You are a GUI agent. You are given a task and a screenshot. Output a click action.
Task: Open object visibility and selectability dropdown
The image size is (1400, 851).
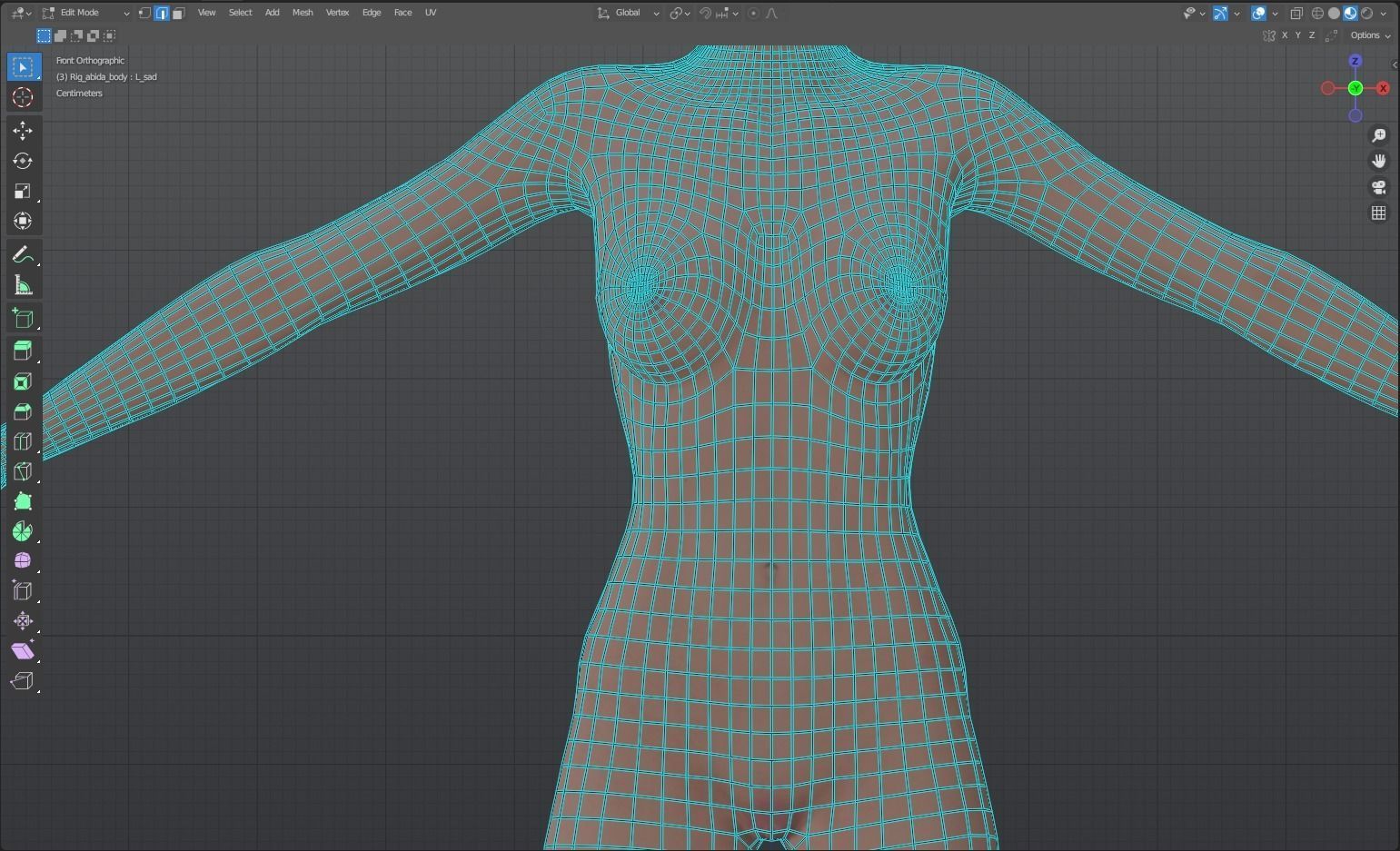[x=1194, y=13]
